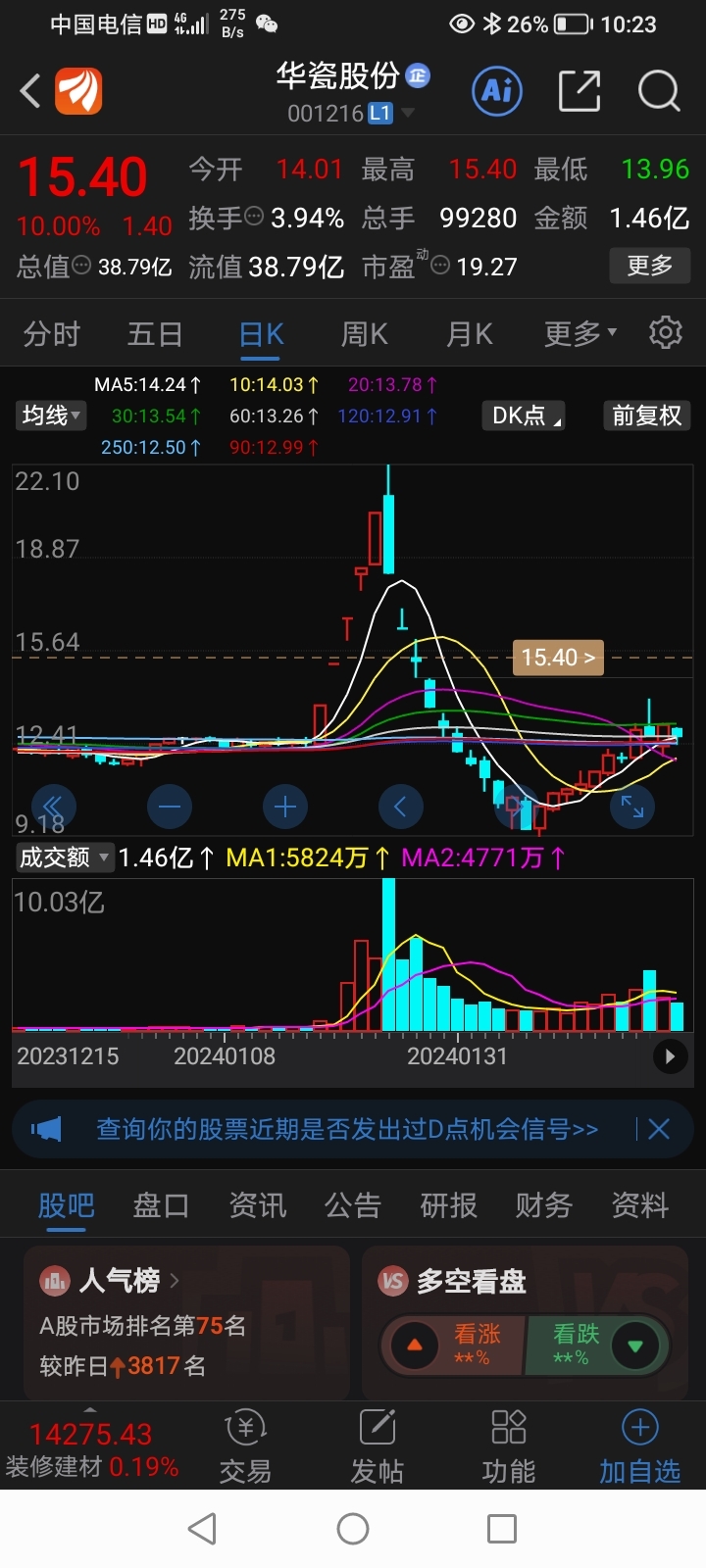Open 均线 indicator dropdown

[x=52, y=416]
